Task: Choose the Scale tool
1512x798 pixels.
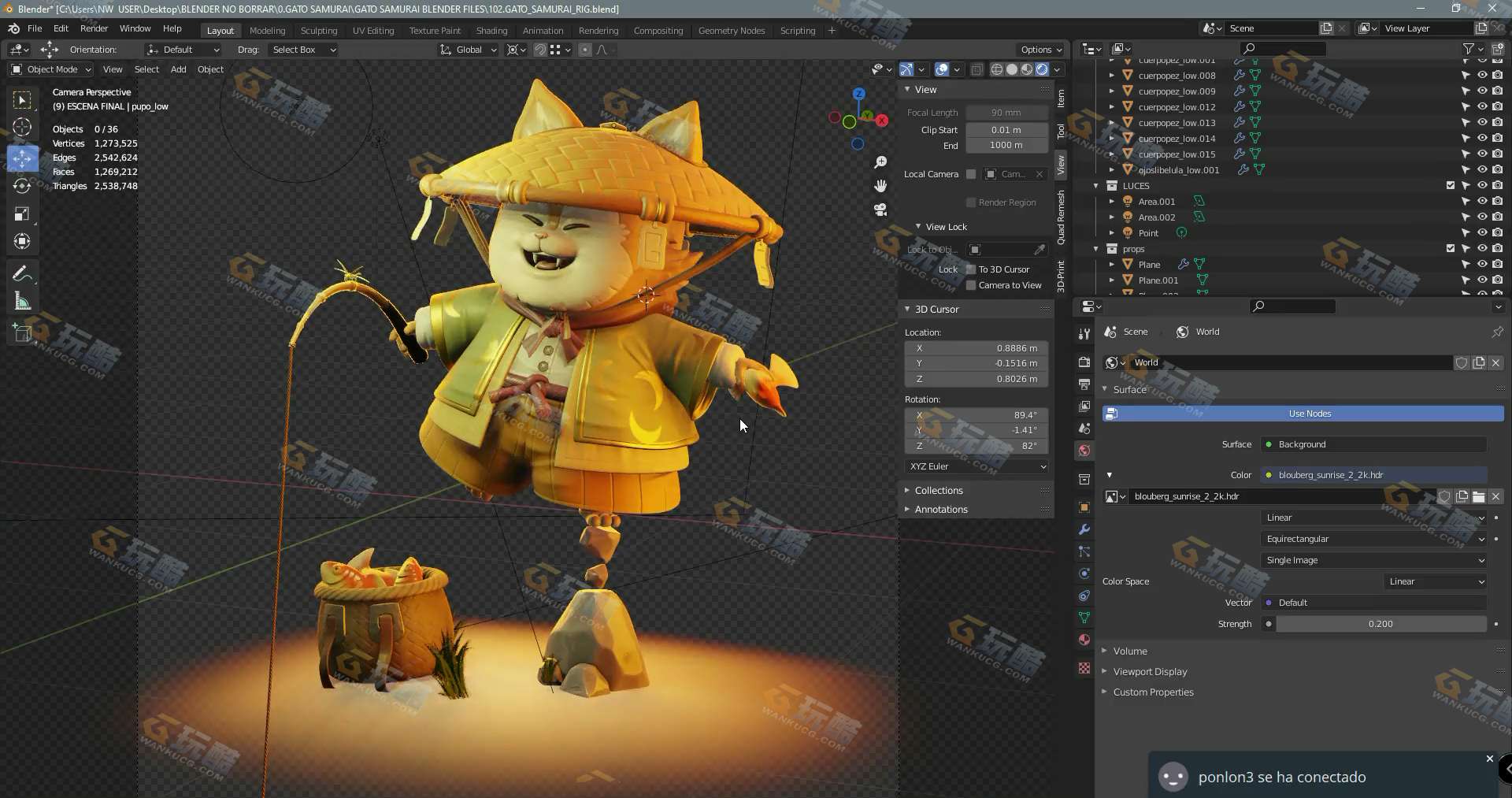Action: pyautogui.click(x=23, y=213)
